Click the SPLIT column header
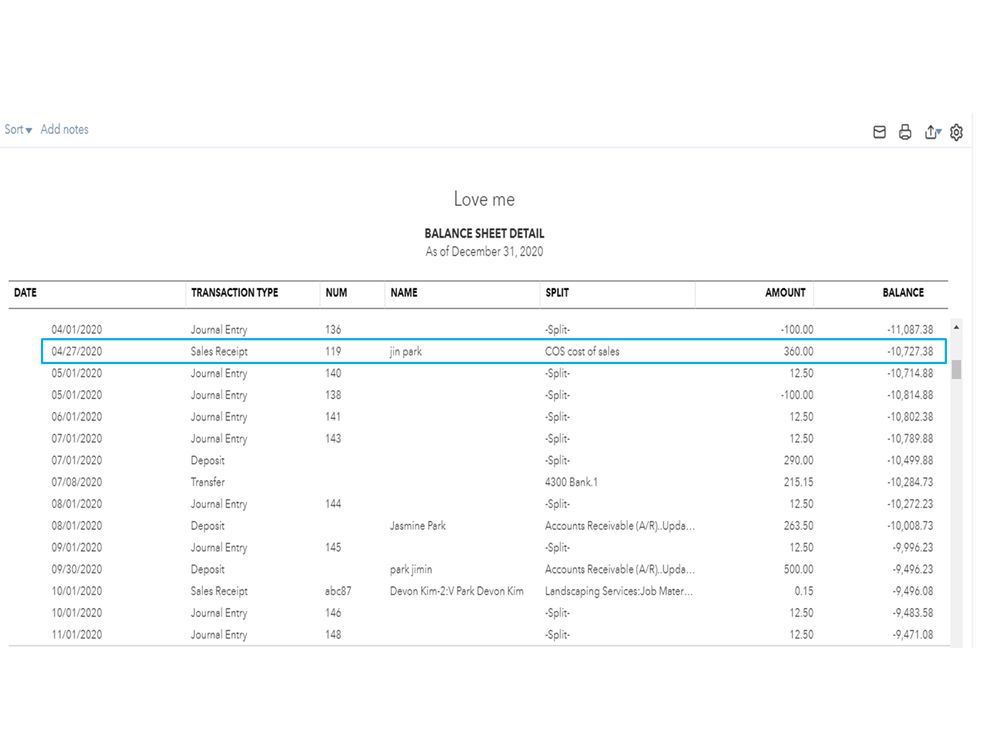 tap(556, 293)
